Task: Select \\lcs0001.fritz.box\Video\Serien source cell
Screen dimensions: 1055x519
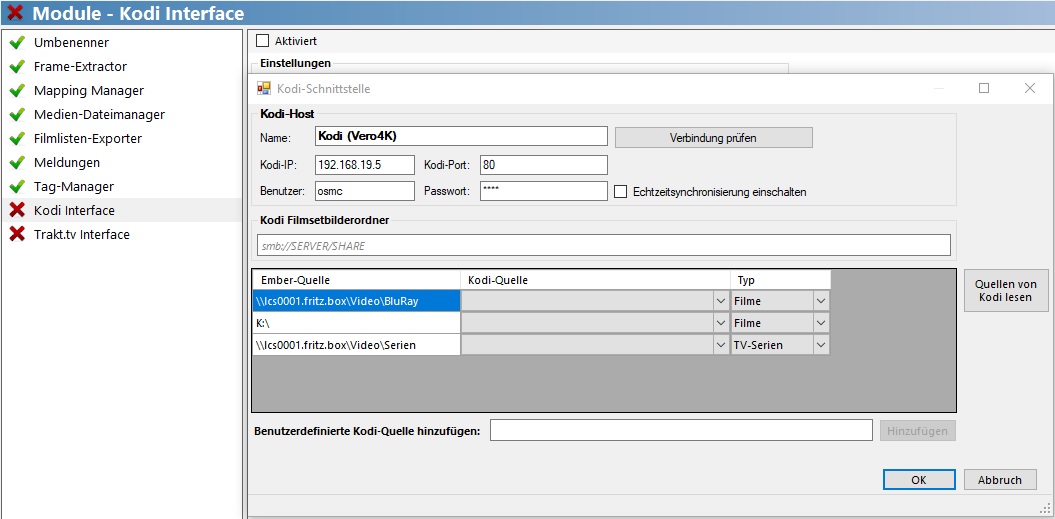Action: pos(357,345)
